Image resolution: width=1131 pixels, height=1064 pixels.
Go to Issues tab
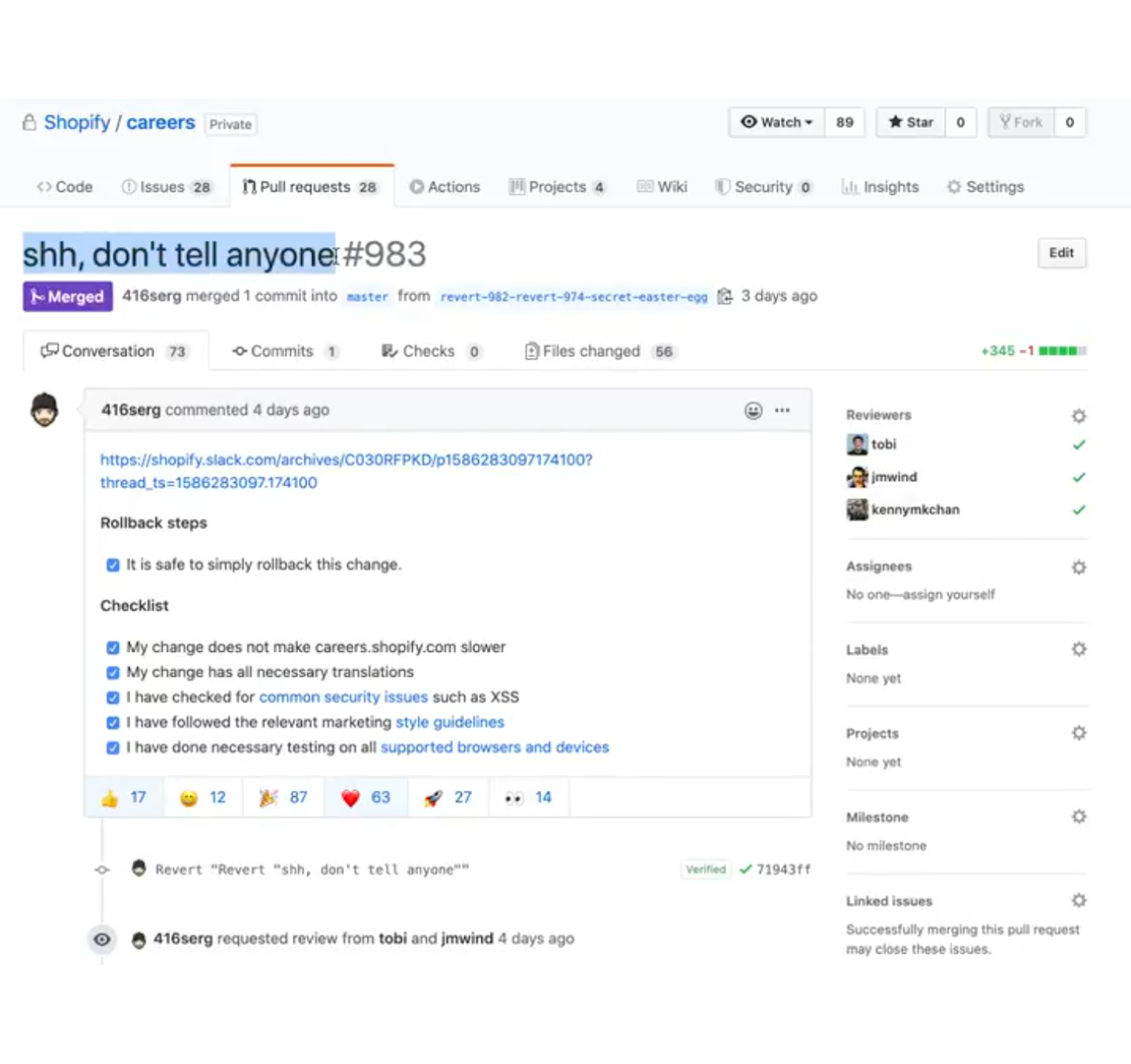(x=167, y=187)
